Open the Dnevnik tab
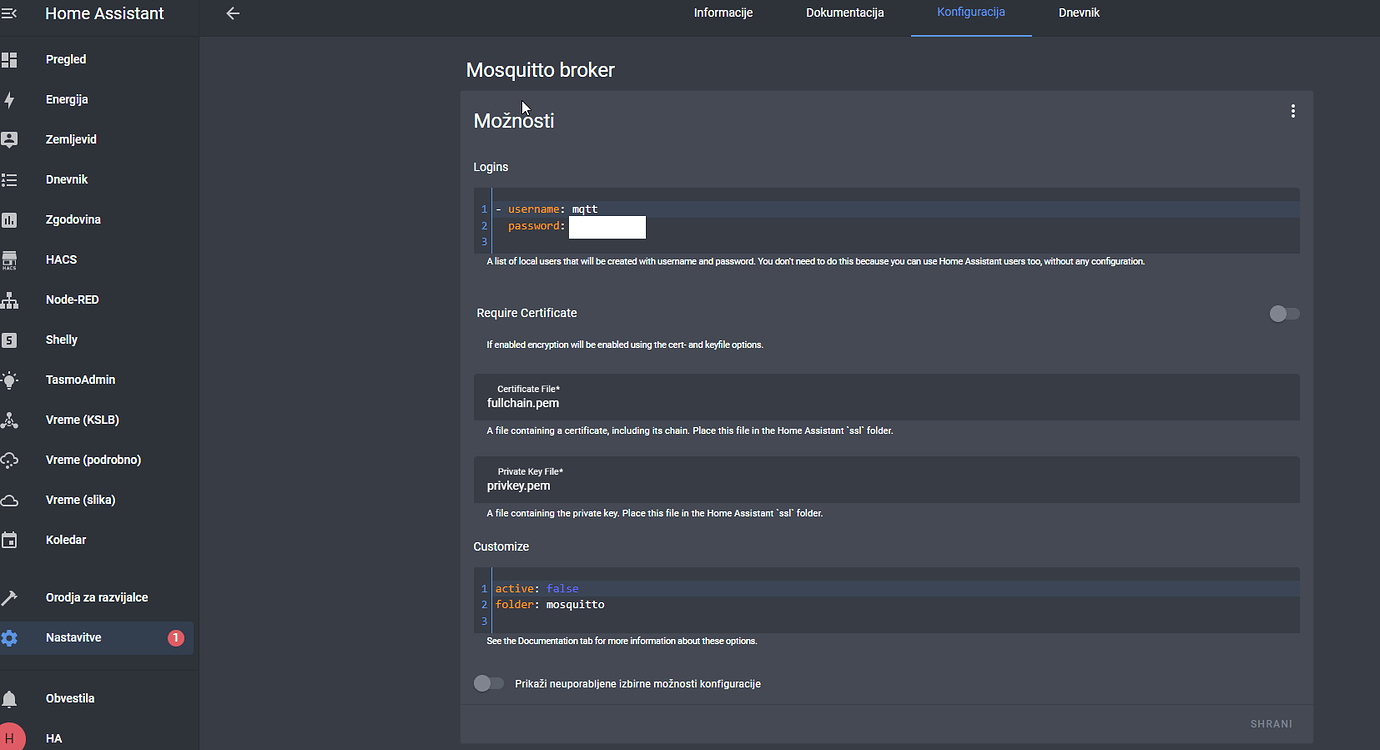 point(1079,12)
